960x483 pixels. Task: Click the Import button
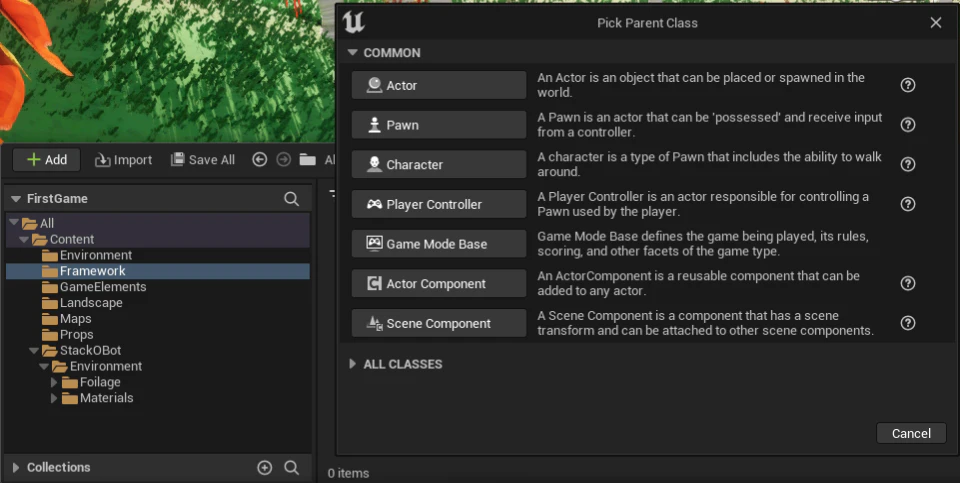[123, 160]
